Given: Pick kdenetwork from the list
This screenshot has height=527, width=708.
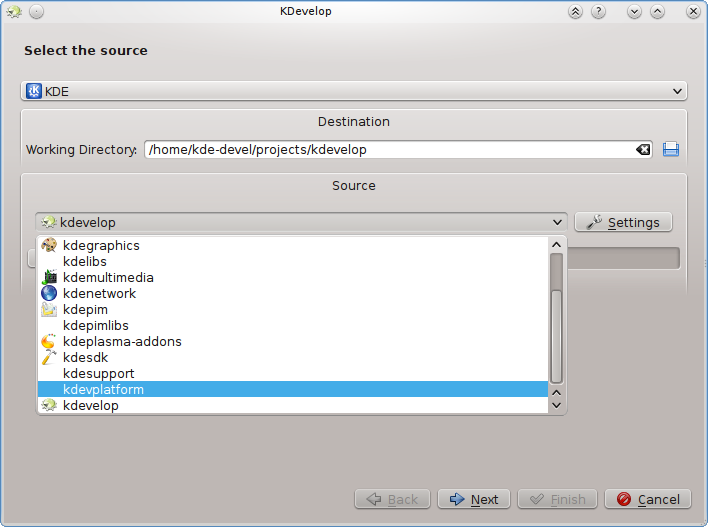Looking at the screenshot, I should 293,294.
